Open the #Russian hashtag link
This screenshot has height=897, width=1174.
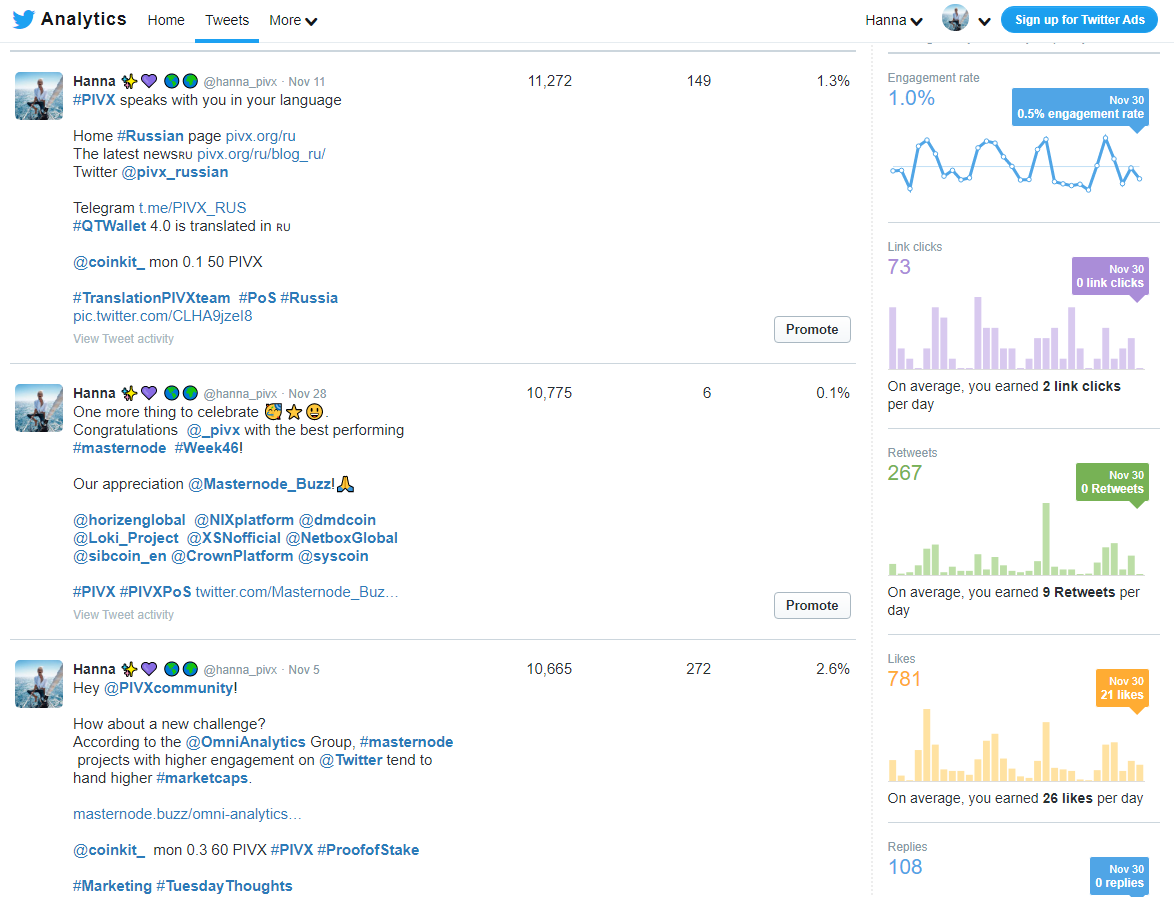point(150,136)
